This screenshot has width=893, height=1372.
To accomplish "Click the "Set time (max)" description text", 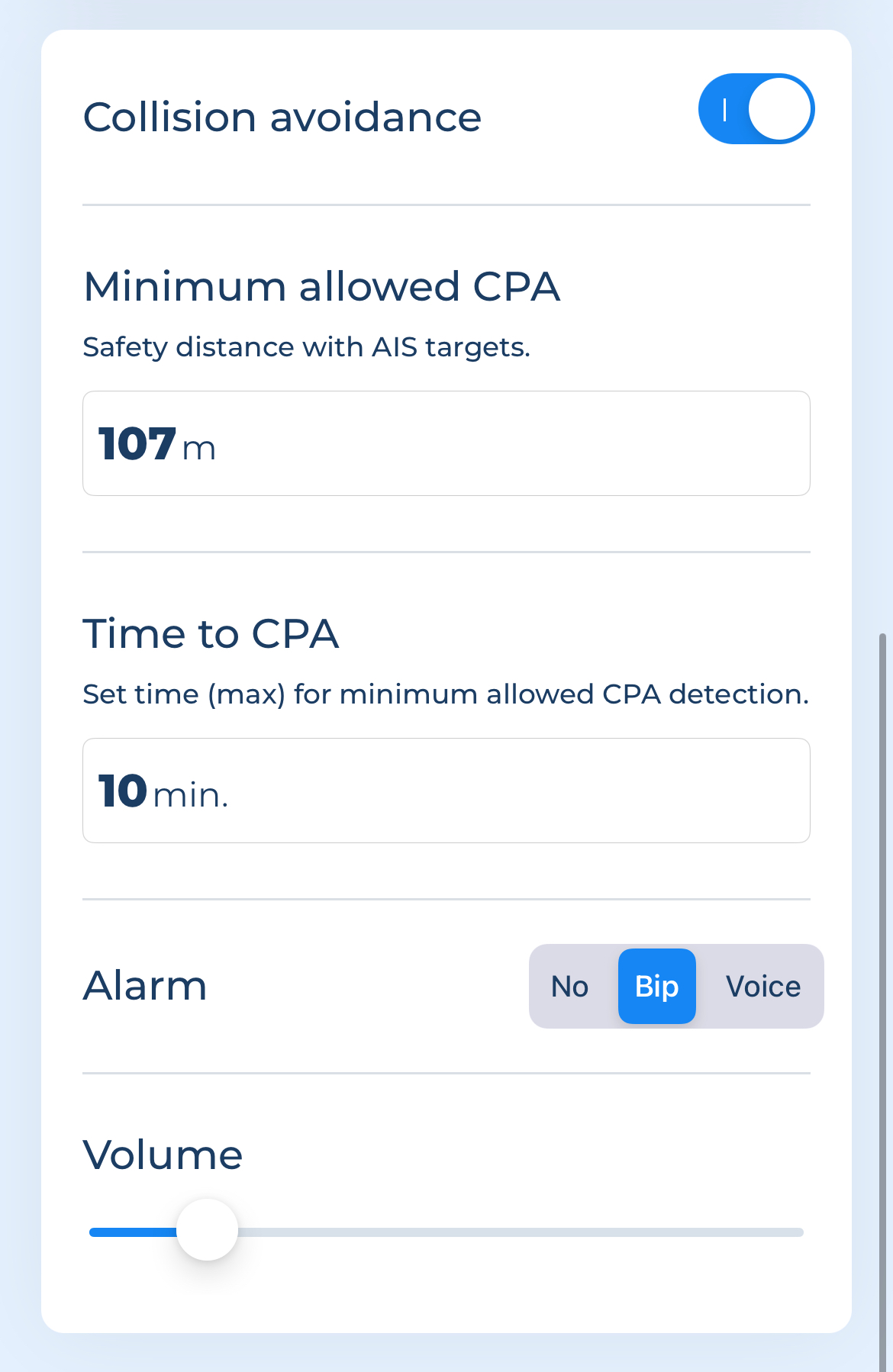I will point(446,694).
